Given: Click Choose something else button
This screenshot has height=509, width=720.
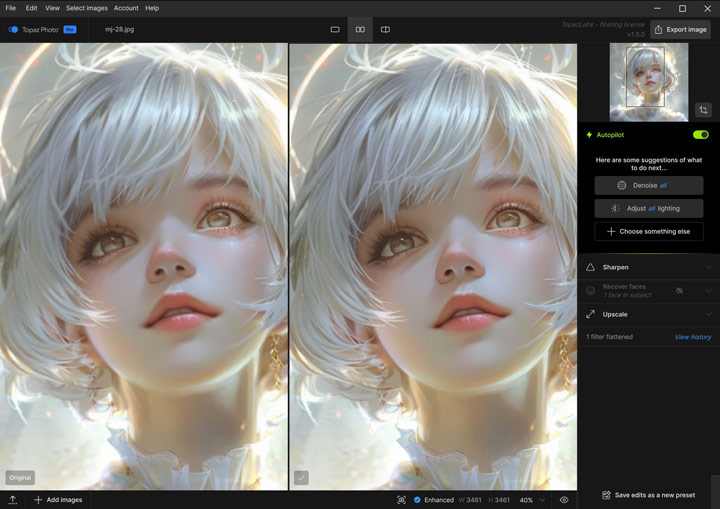Looking at the screenshot, I should [649, 231].
